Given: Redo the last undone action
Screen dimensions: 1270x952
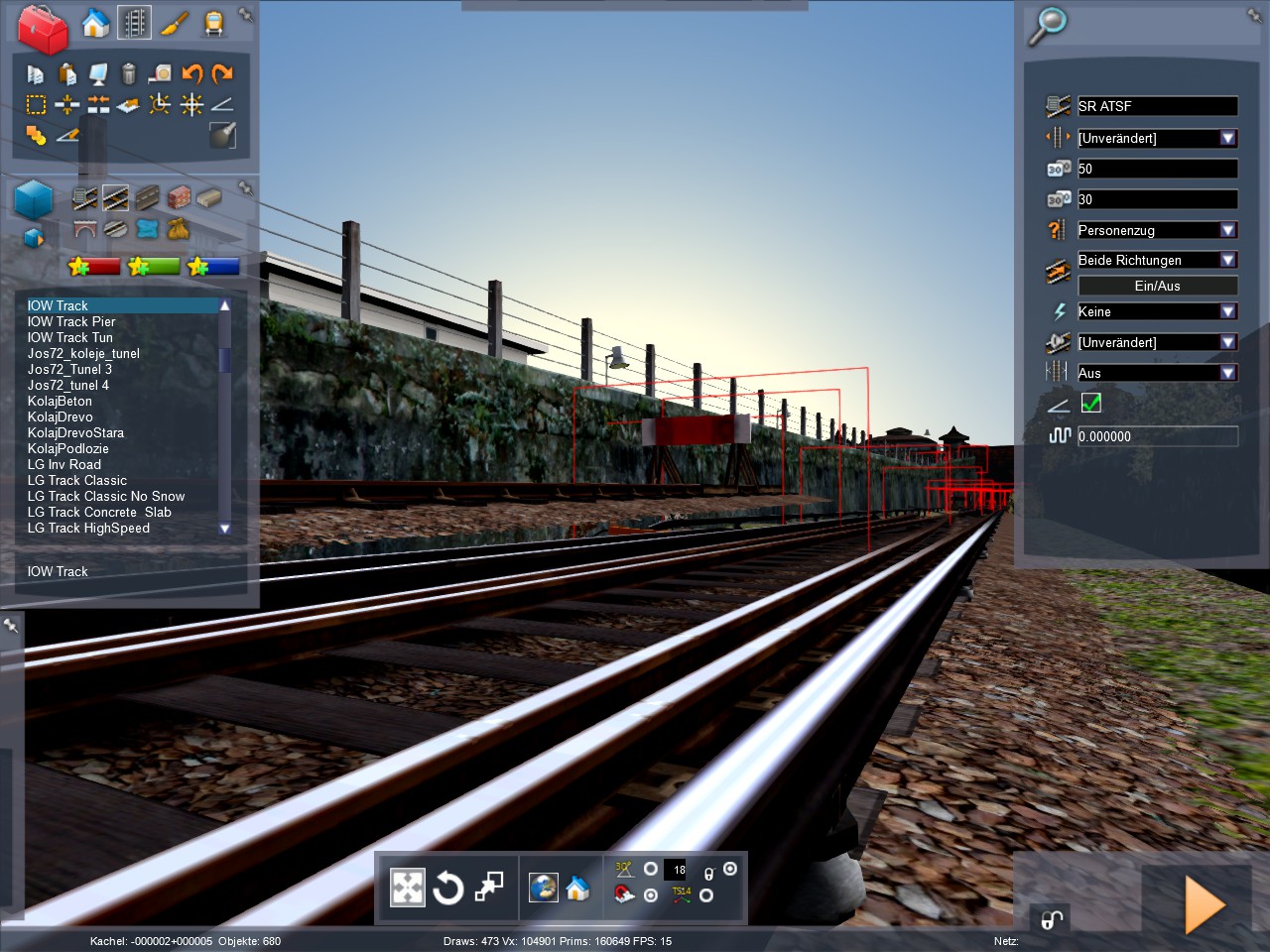Looking at the screenshot, I should pyautogui.click(x=222, y=73).
